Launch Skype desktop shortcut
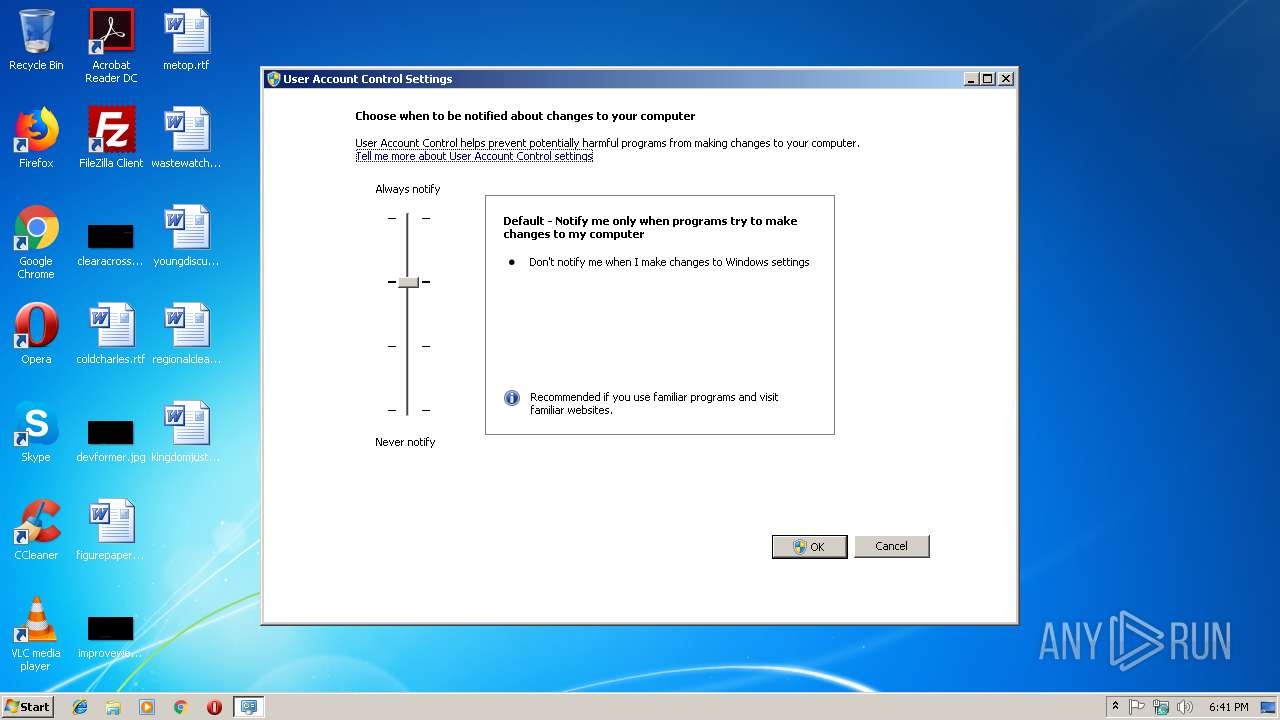 click(x=36, y=432)
